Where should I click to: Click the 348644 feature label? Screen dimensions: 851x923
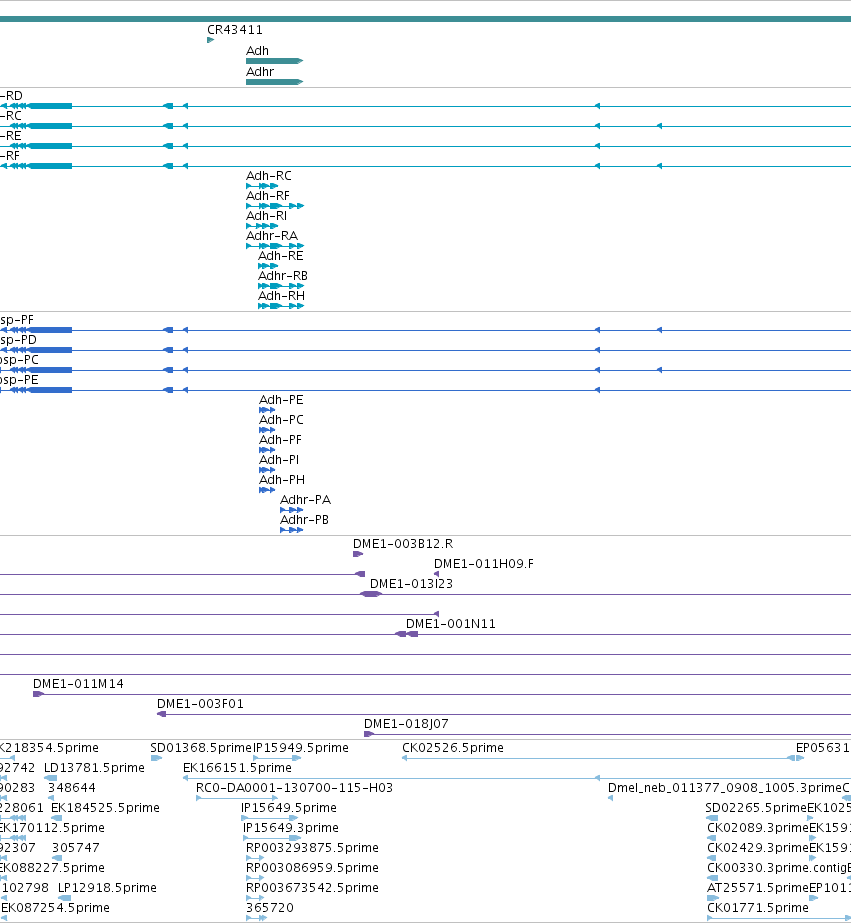click(x=72, y=788)
